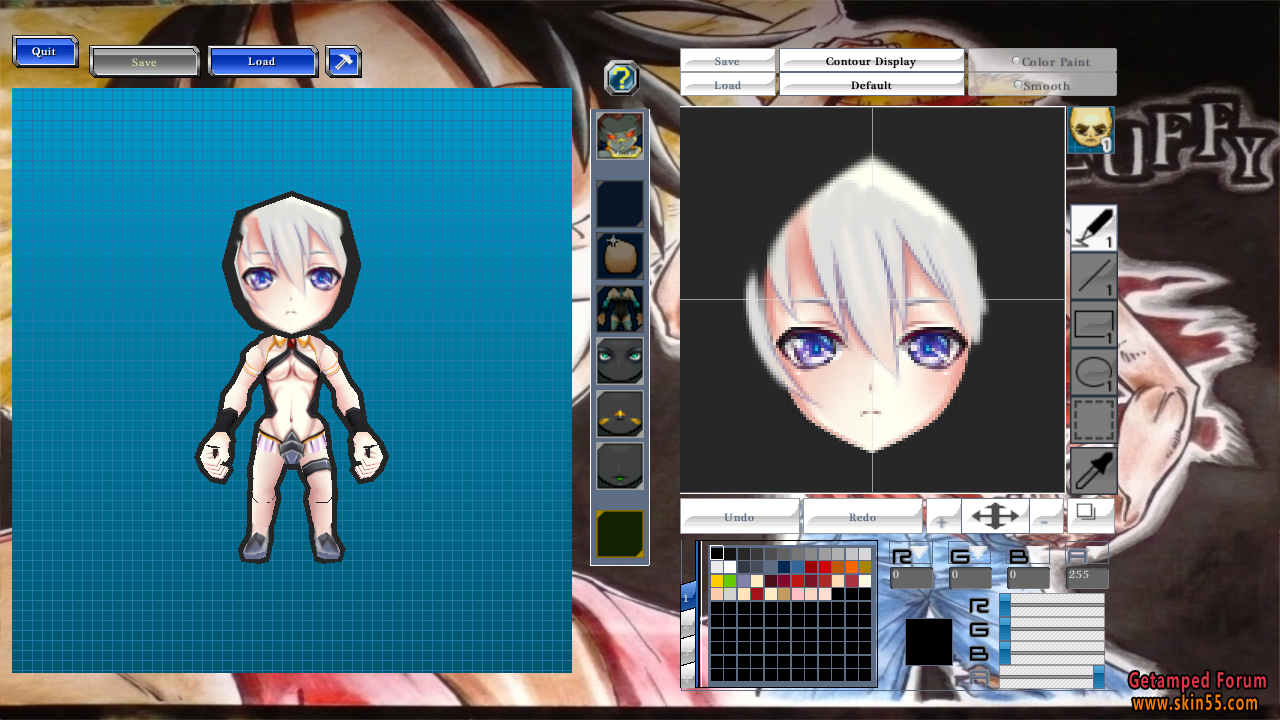Screen dimensions: 1280x720
Task: Pick the yellow palette swatch
Action: pyautogui.click(x=717, y=581)
